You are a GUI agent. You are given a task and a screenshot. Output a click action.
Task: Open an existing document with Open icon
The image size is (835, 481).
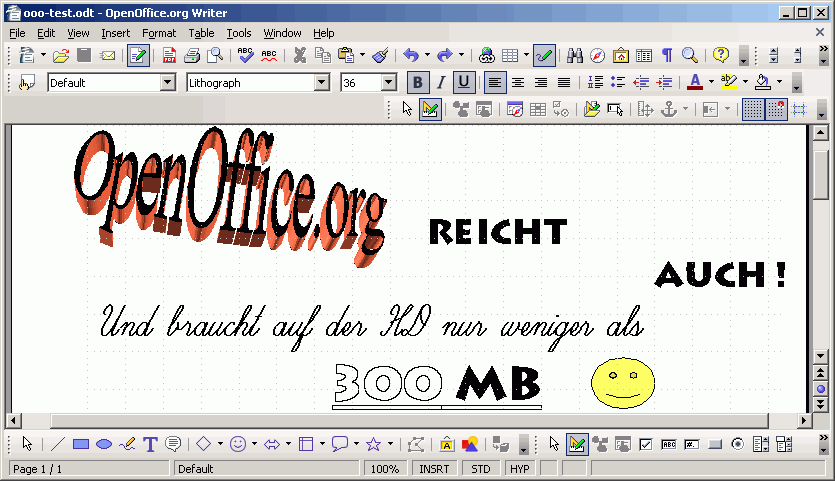[61, 55]
